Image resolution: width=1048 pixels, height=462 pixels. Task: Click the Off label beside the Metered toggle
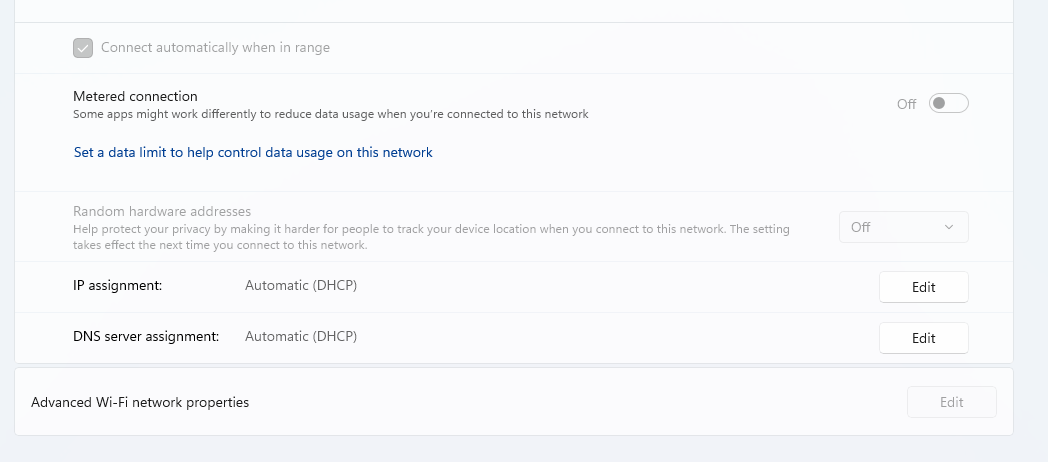(x=906, y=104)
